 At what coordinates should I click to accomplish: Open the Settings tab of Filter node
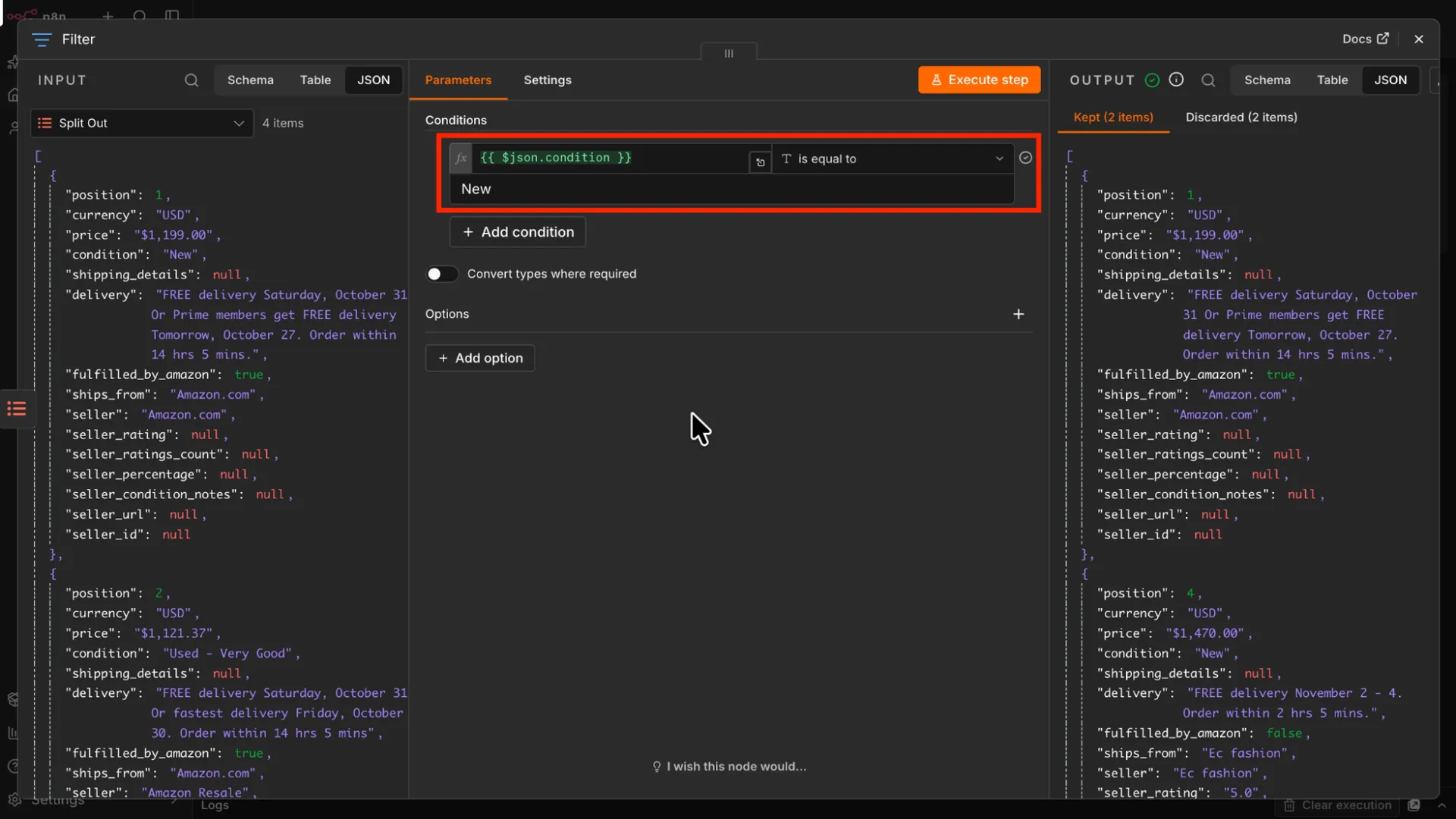pyautogui.click(x=548, y=80)
